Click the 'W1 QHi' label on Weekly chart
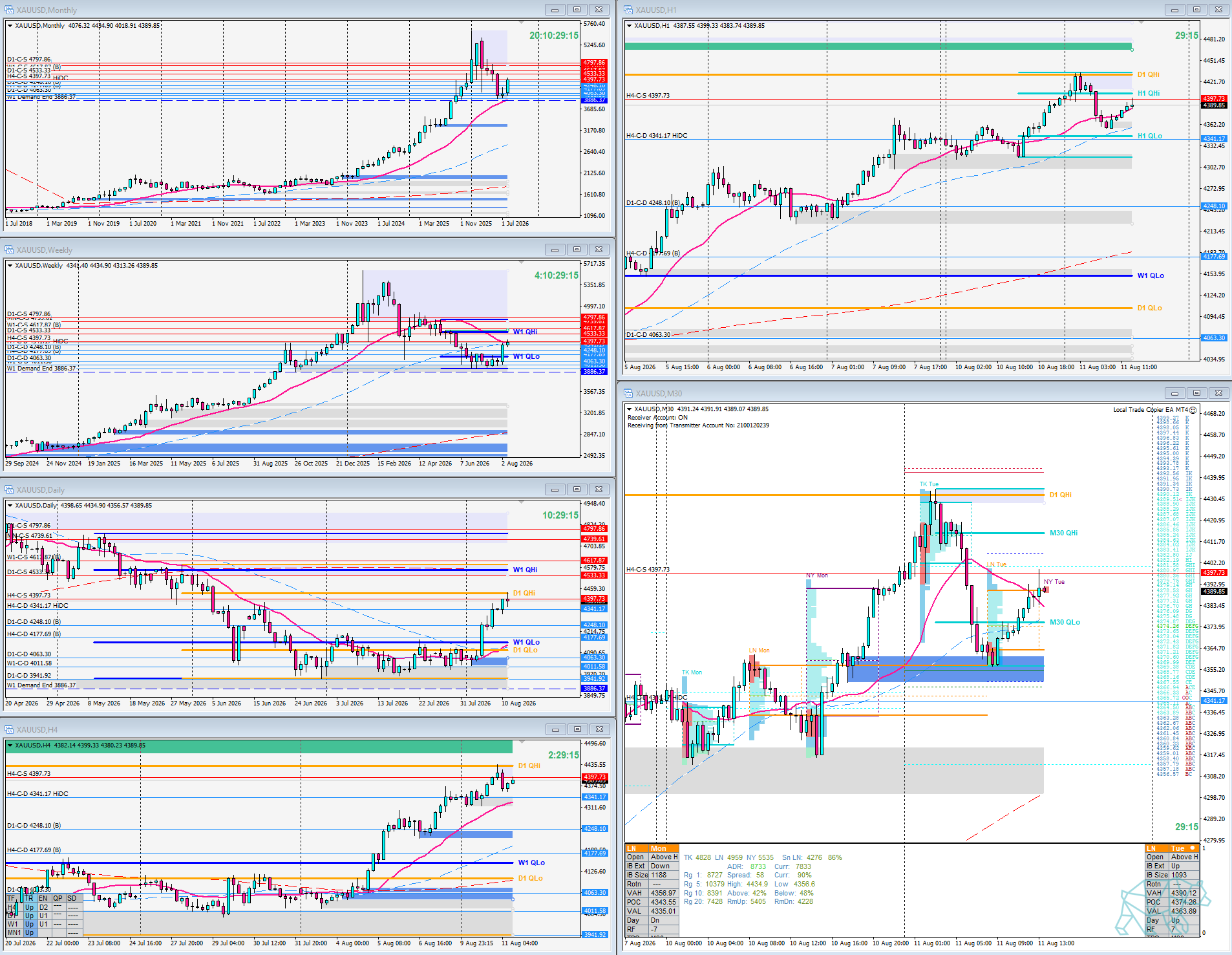This screenshot has width=1232, height=955. point(525,332)
